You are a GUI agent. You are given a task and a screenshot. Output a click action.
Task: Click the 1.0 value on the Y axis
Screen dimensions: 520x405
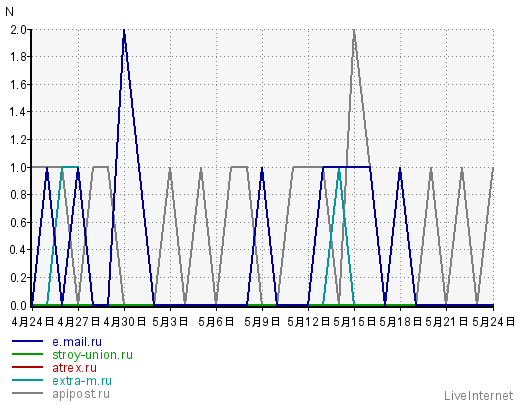click(18, 167)
